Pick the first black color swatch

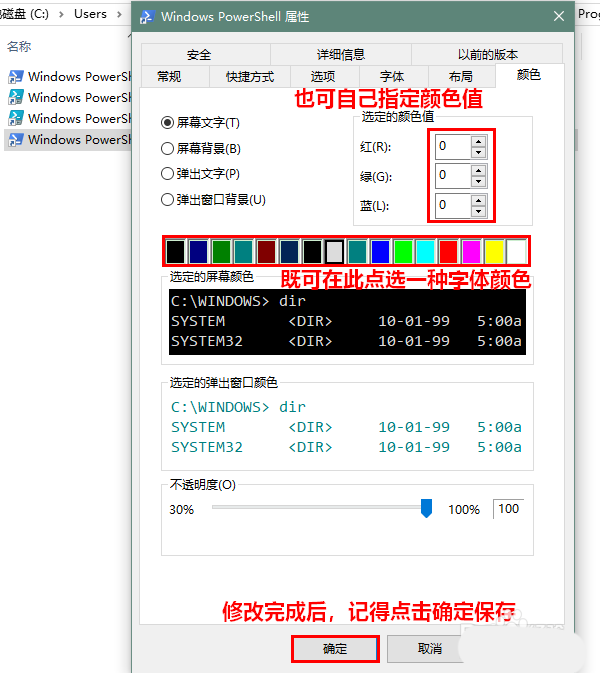point(176,252)
